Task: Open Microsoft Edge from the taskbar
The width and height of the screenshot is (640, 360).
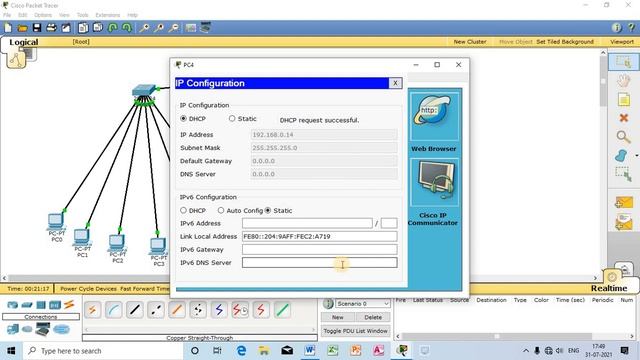Action: click(241, 350)
